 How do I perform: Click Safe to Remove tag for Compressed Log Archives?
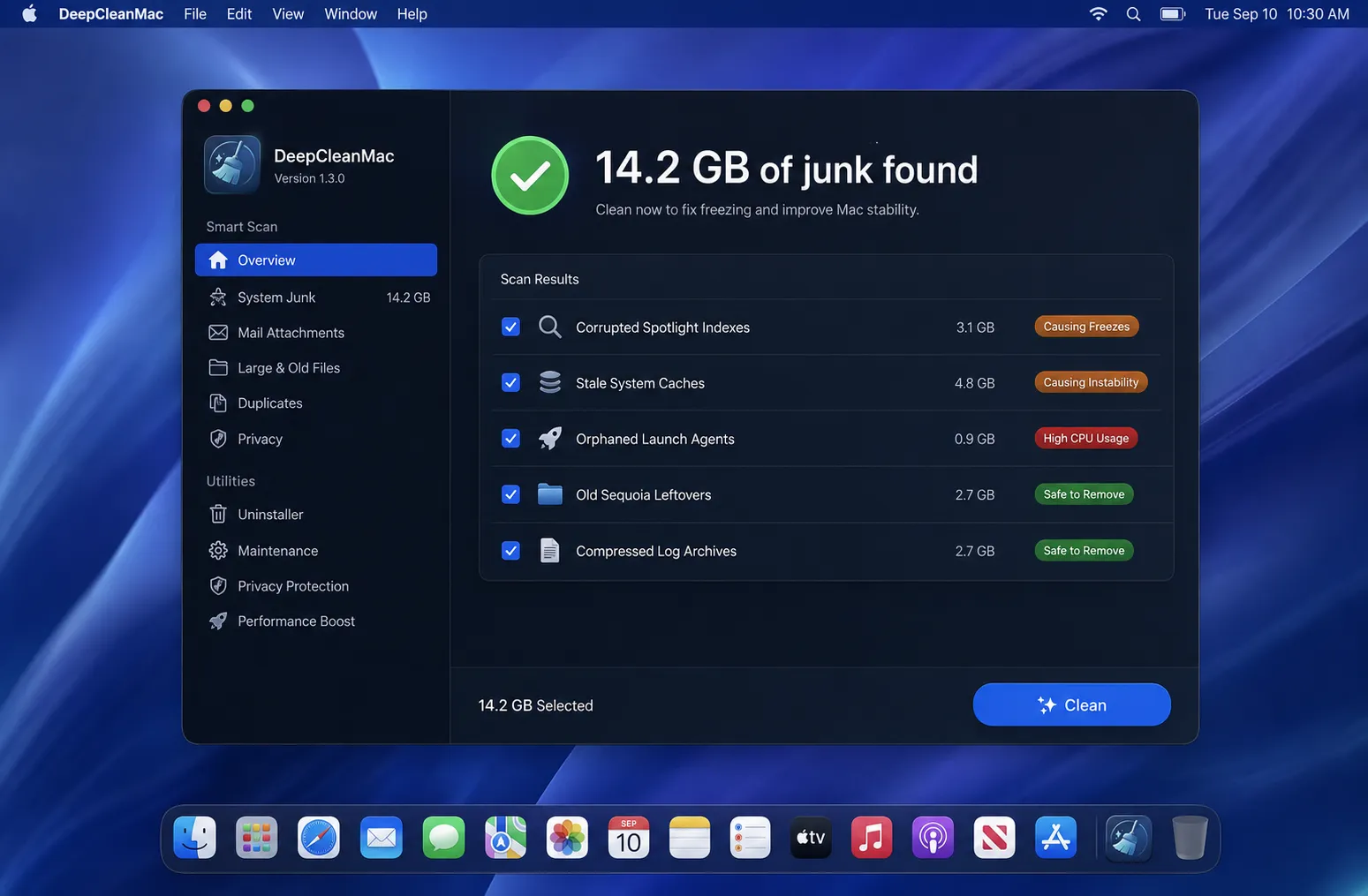(x=1084, y=550)
